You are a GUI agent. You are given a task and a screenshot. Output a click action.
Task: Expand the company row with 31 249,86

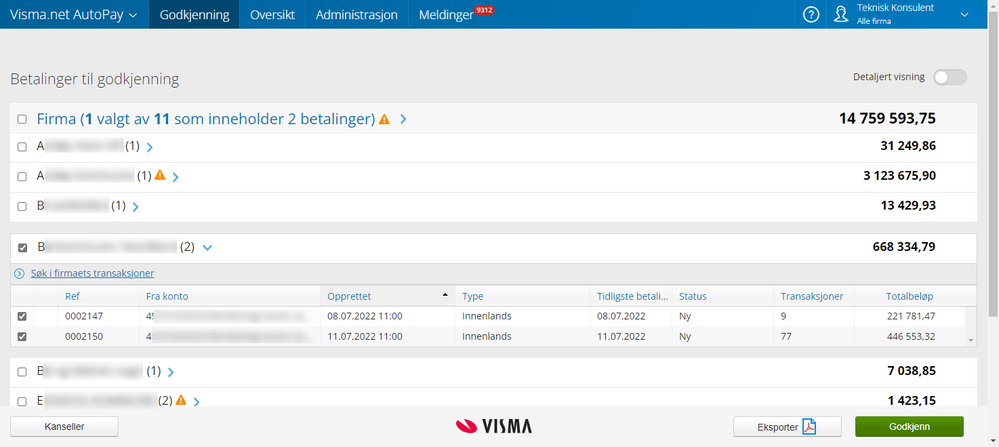tap(150, 147)
